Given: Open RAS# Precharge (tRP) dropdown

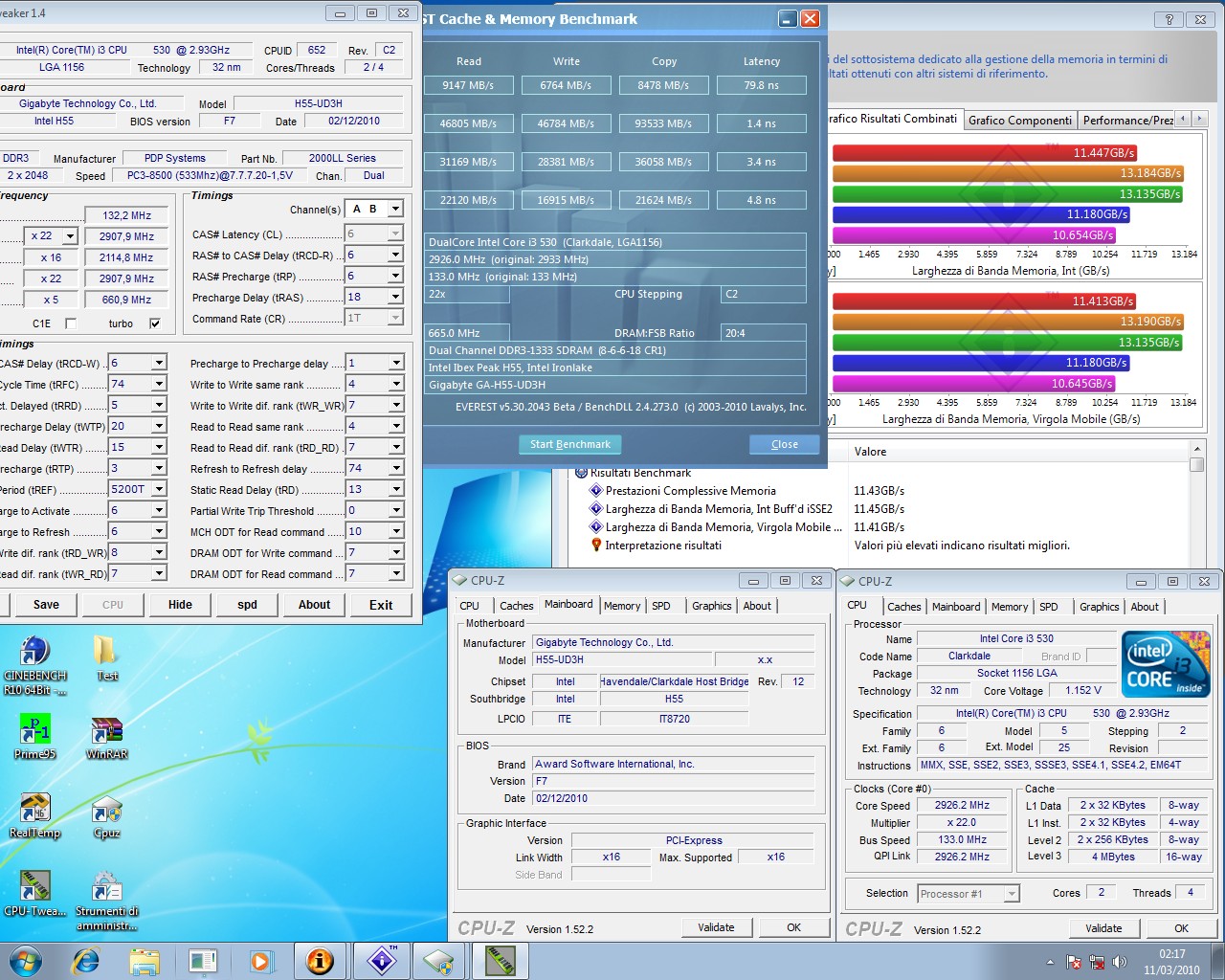Looking at the screenshot, I should [395, 276].
